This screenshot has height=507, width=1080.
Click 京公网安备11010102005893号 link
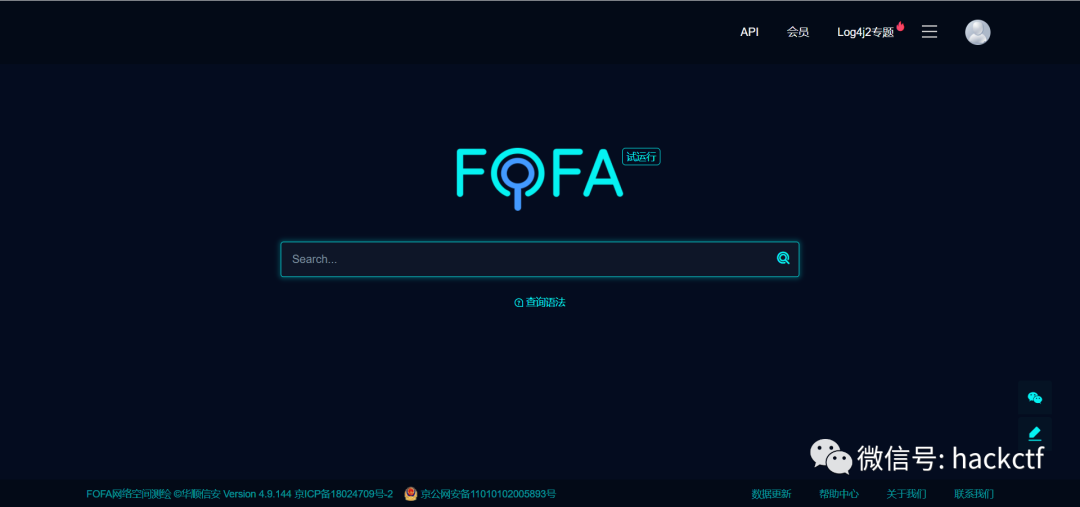click(488, 494)
